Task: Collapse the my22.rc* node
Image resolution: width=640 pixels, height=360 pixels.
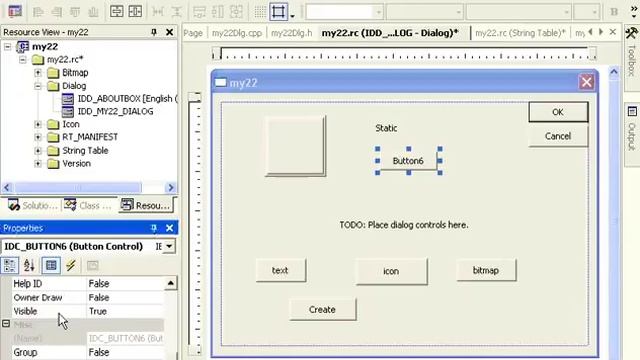Action: [x=22, y=60]
